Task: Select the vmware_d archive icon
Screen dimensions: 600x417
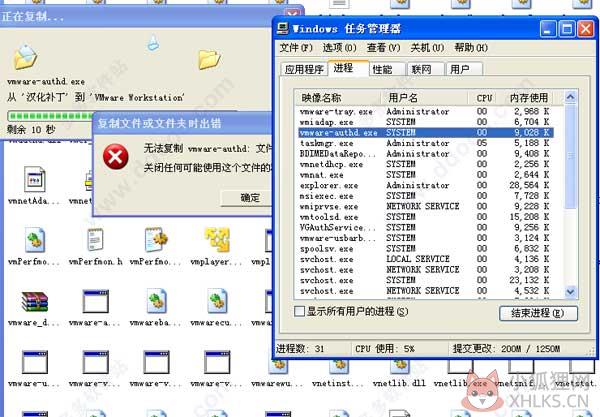Action: click(34, 301)
